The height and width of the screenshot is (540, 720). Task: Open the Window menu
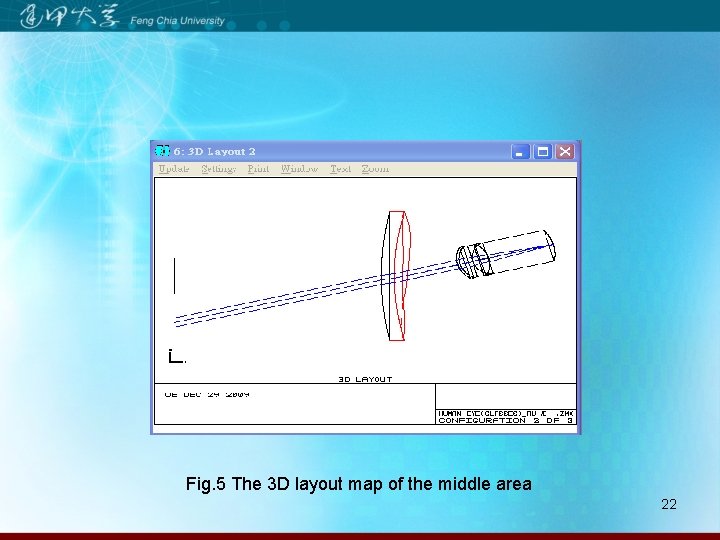click(299, 169)
